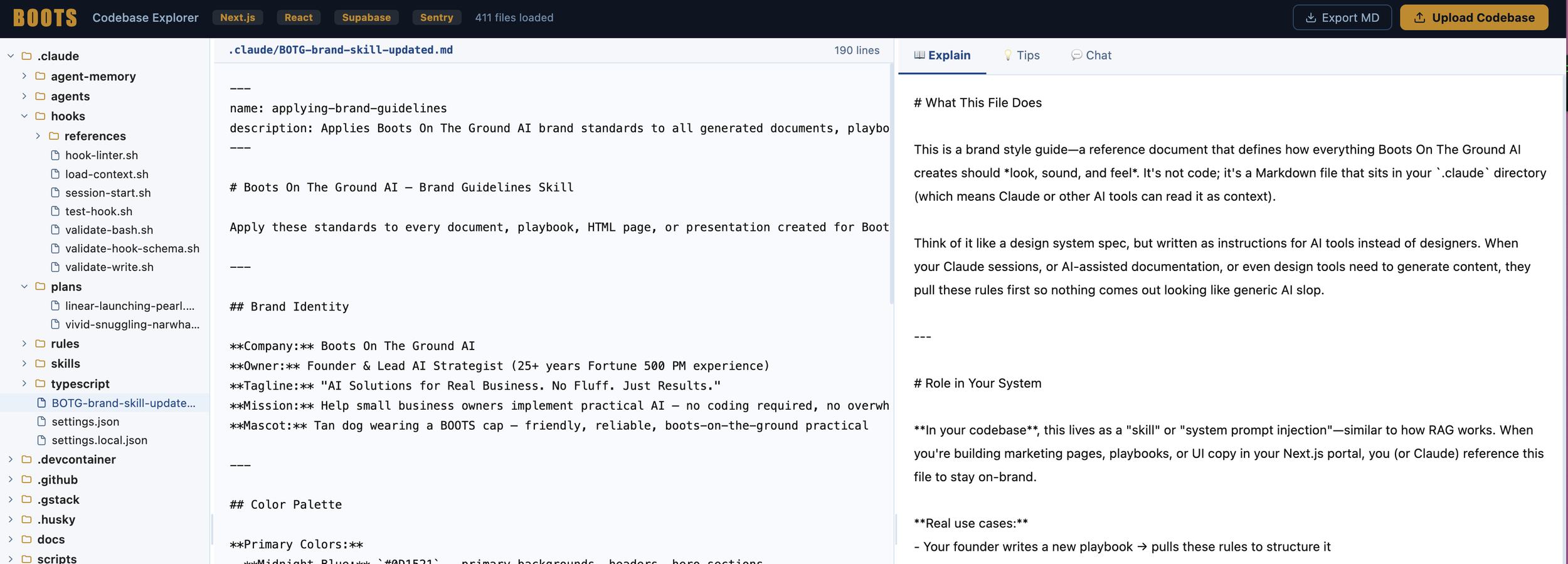Expand the .github folder chevron
Image resolution: width=1568 pixels, height=564 pixels.
11,480
